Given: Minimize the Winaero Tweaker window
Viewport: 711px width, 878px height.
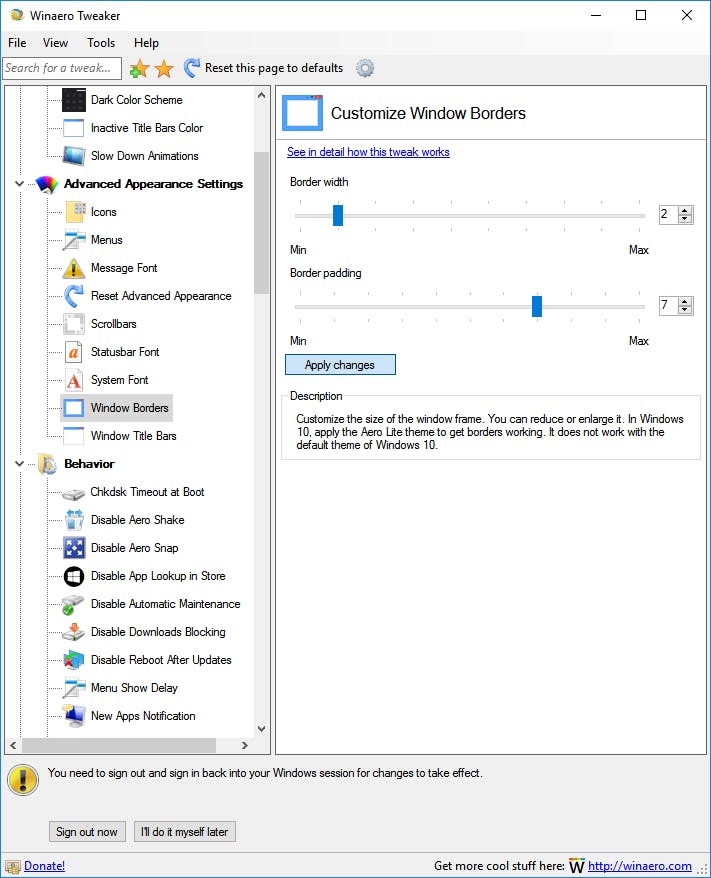Looking at the screenshot, I should point(596,16).
